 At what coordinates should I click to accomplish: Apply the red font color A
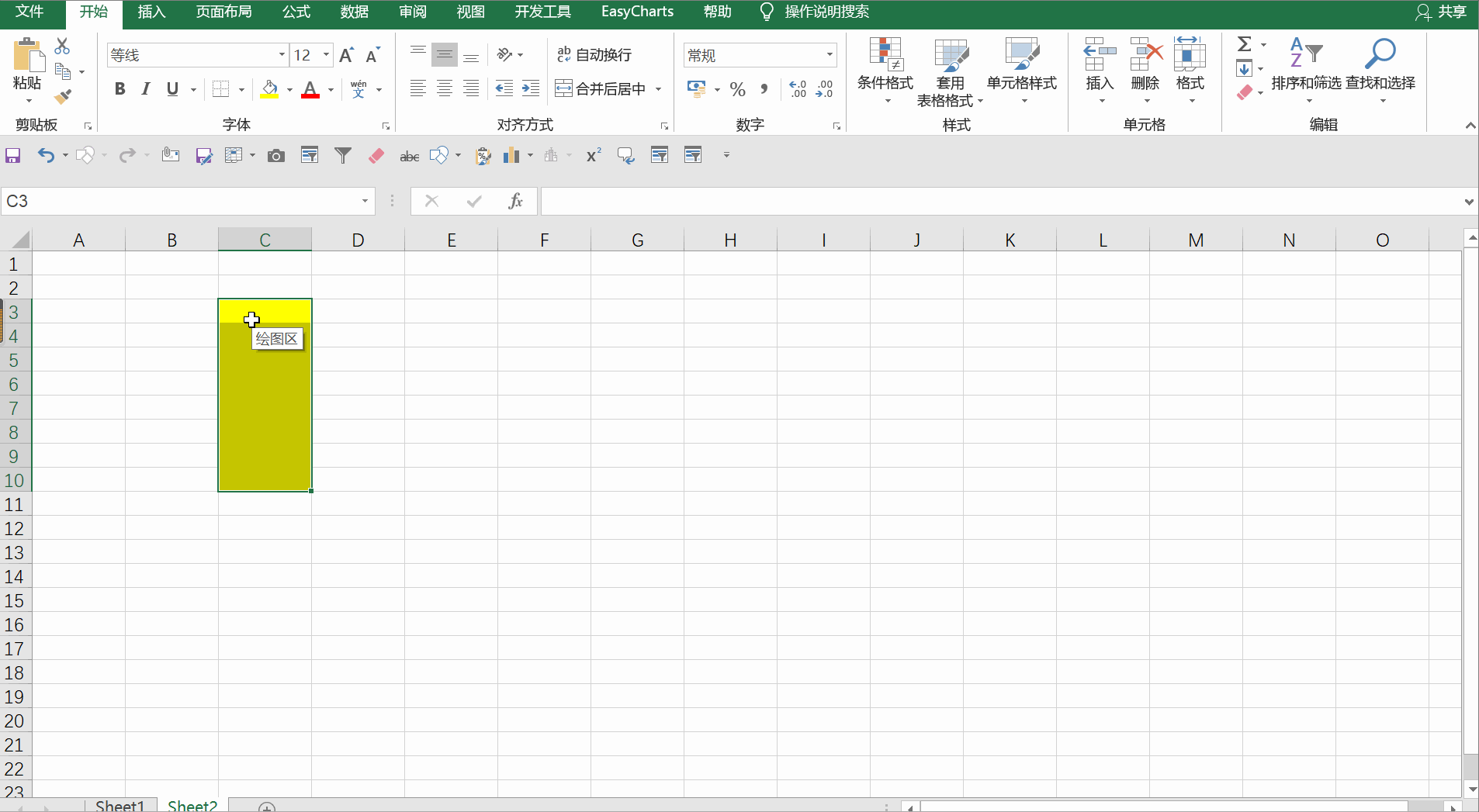click(x=310, y=89)
